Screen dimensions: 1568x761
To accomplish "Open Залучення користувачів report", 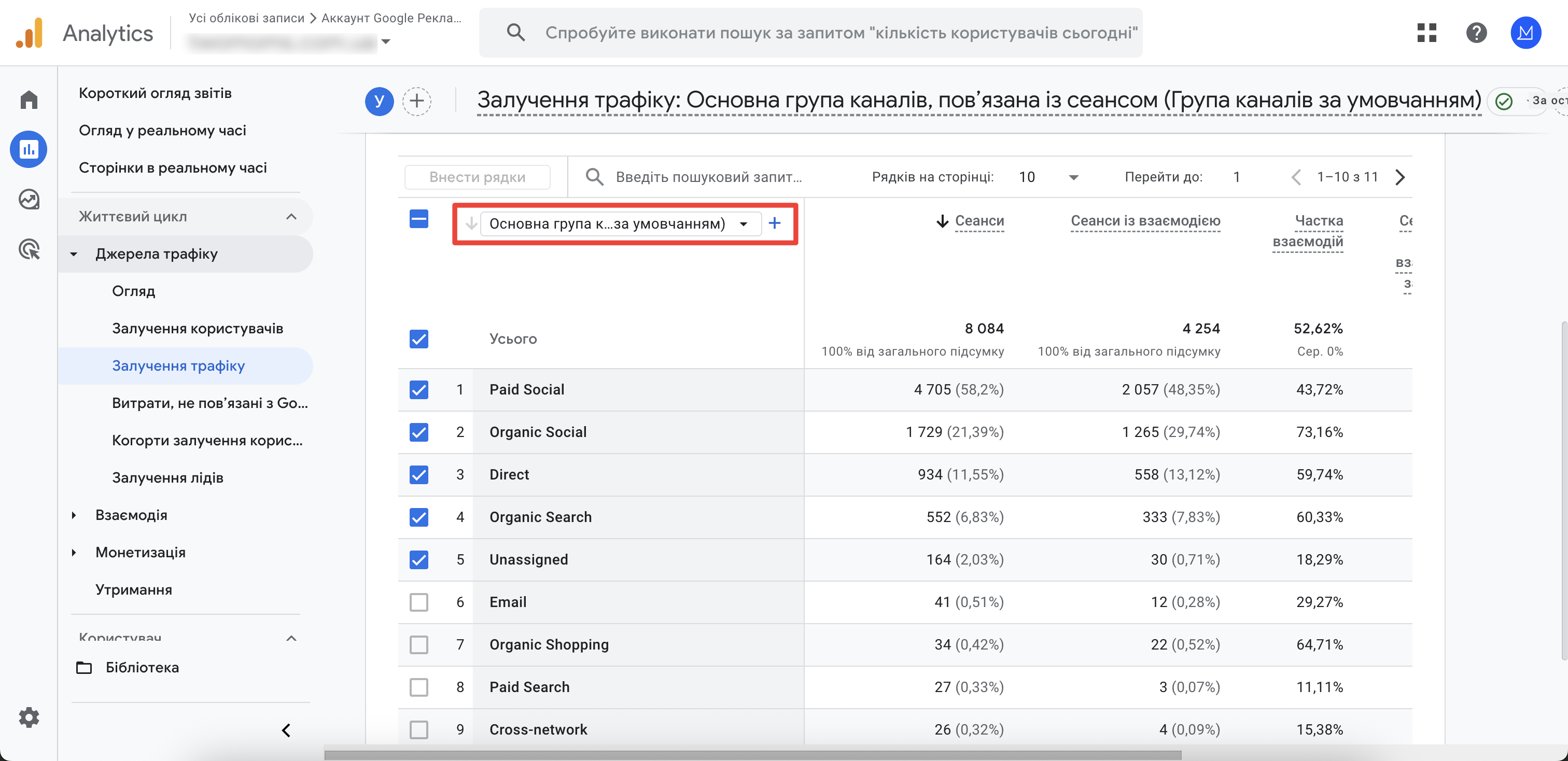I will coord(197,329).
